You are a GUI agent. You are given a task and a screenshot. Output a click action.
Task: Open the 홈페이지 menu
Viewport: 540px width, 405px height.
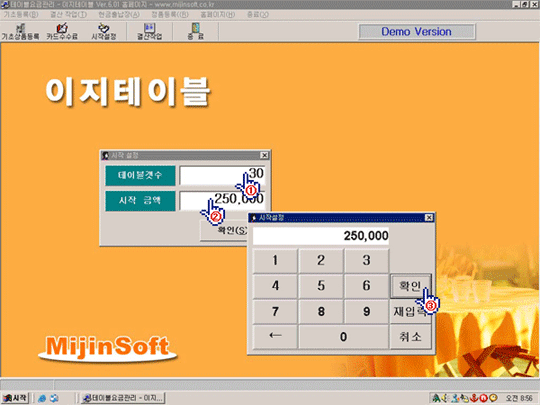[x=218, y=14]
